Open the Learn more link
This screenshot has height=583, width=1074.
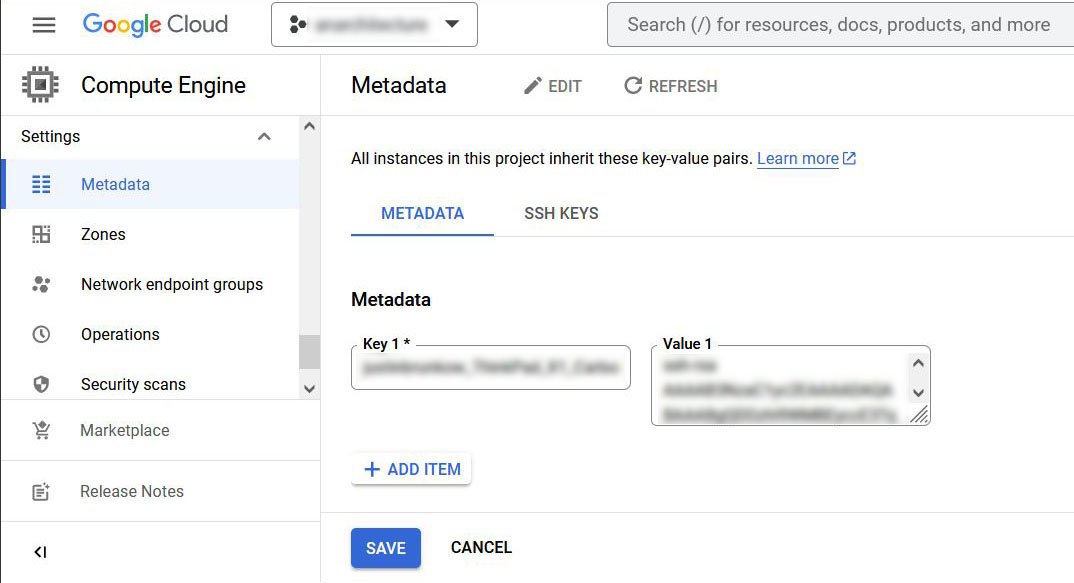[798, 158]
